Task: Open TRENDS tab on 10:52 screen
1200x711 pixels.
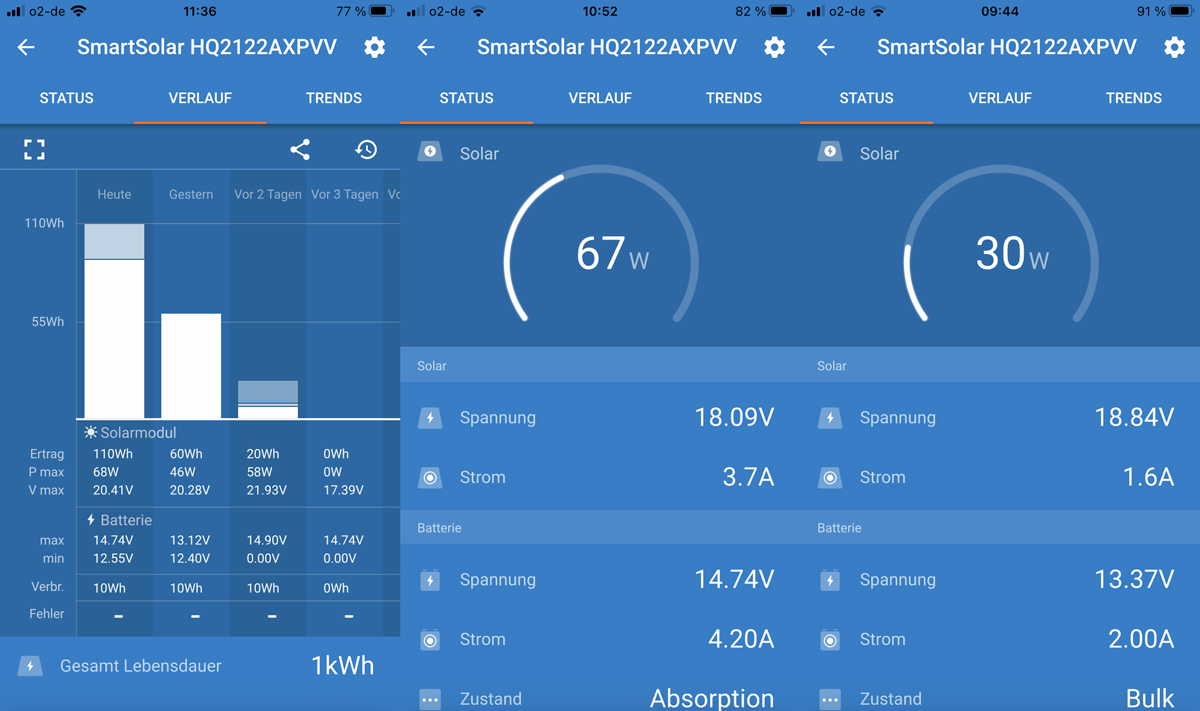Action: 734,98
